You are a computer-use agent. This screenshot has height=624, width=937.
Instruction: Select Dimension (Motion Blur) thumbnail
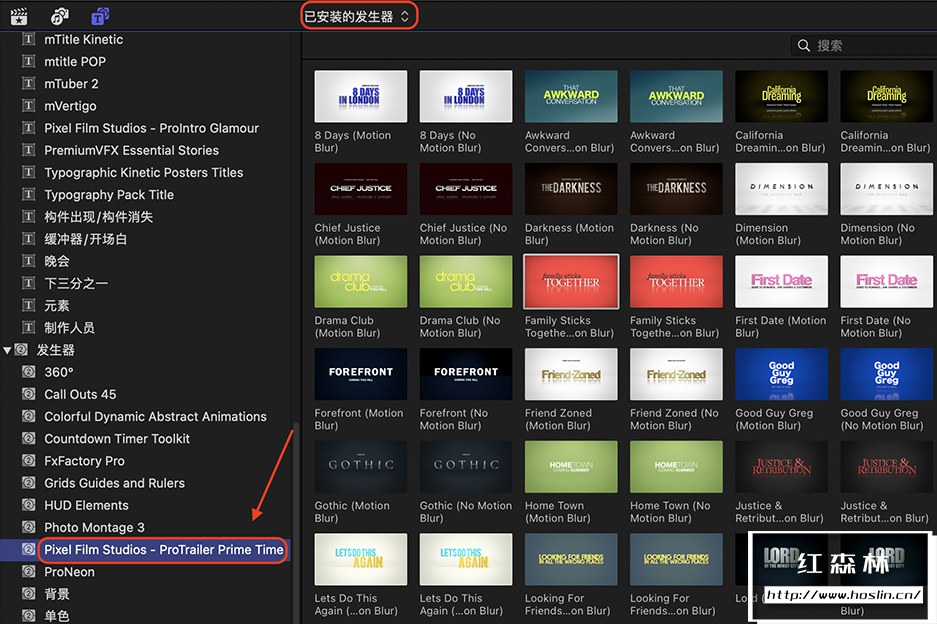pyautogui.click(x=781, y=189)
